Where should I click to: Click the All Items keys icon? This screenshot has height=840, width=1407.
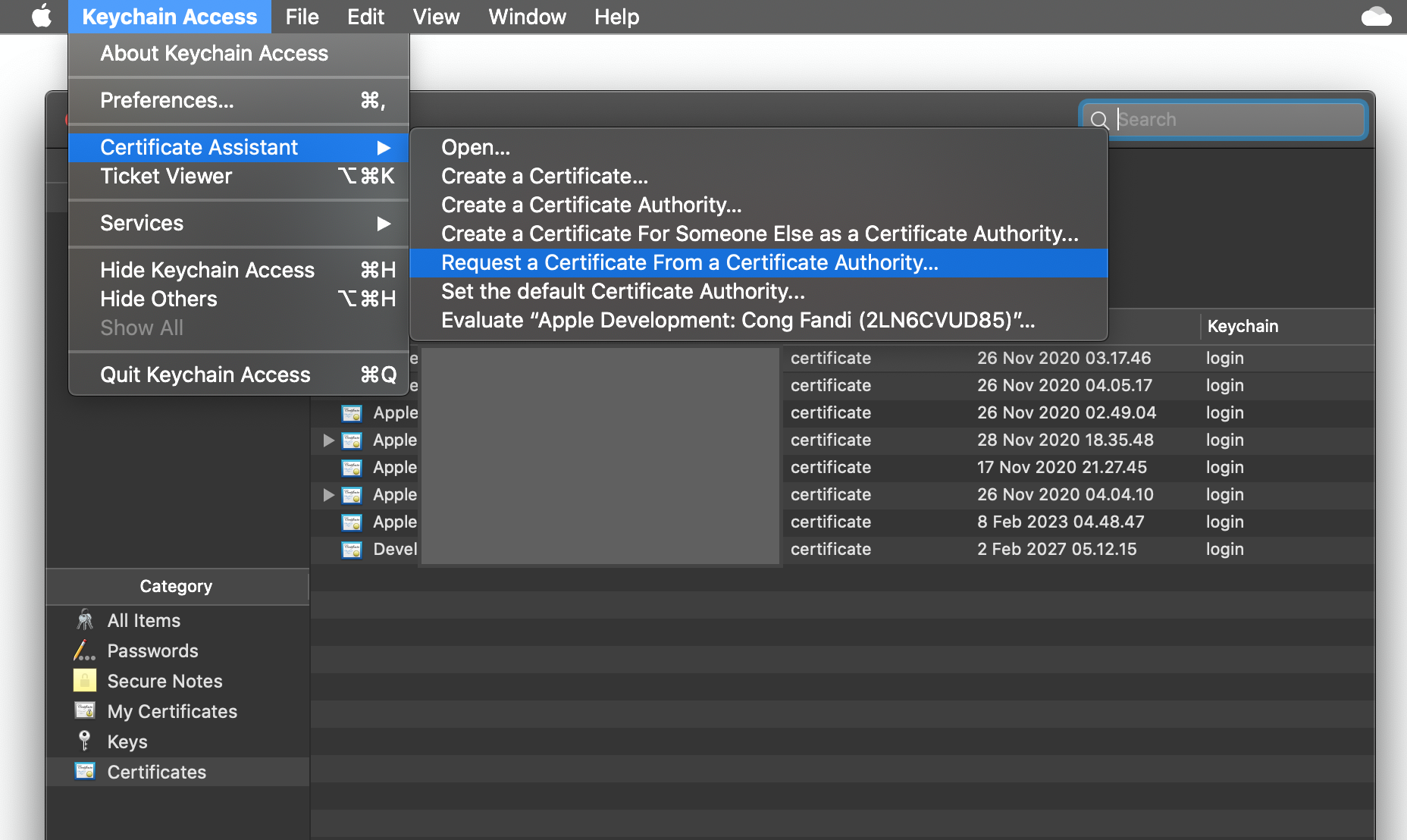click(x=85, y=620)
